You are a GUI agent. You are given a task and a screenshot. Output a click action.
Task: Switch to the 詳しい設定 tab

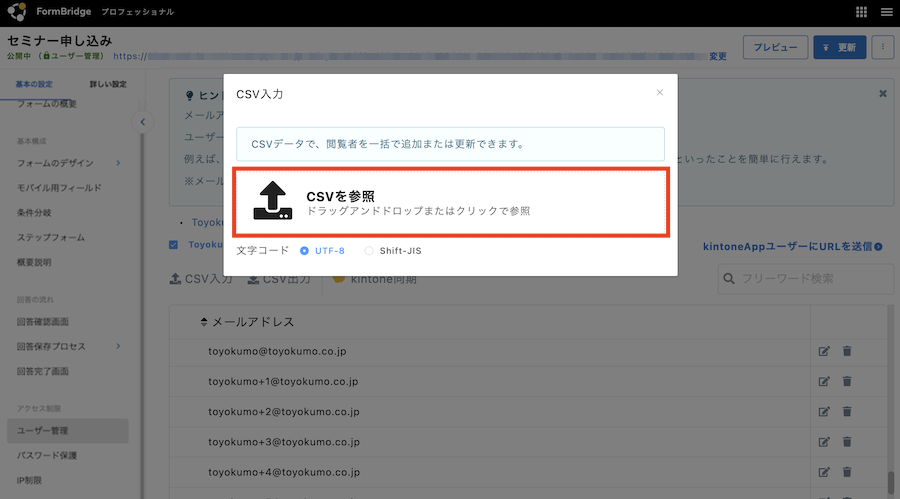coord(107,84)
